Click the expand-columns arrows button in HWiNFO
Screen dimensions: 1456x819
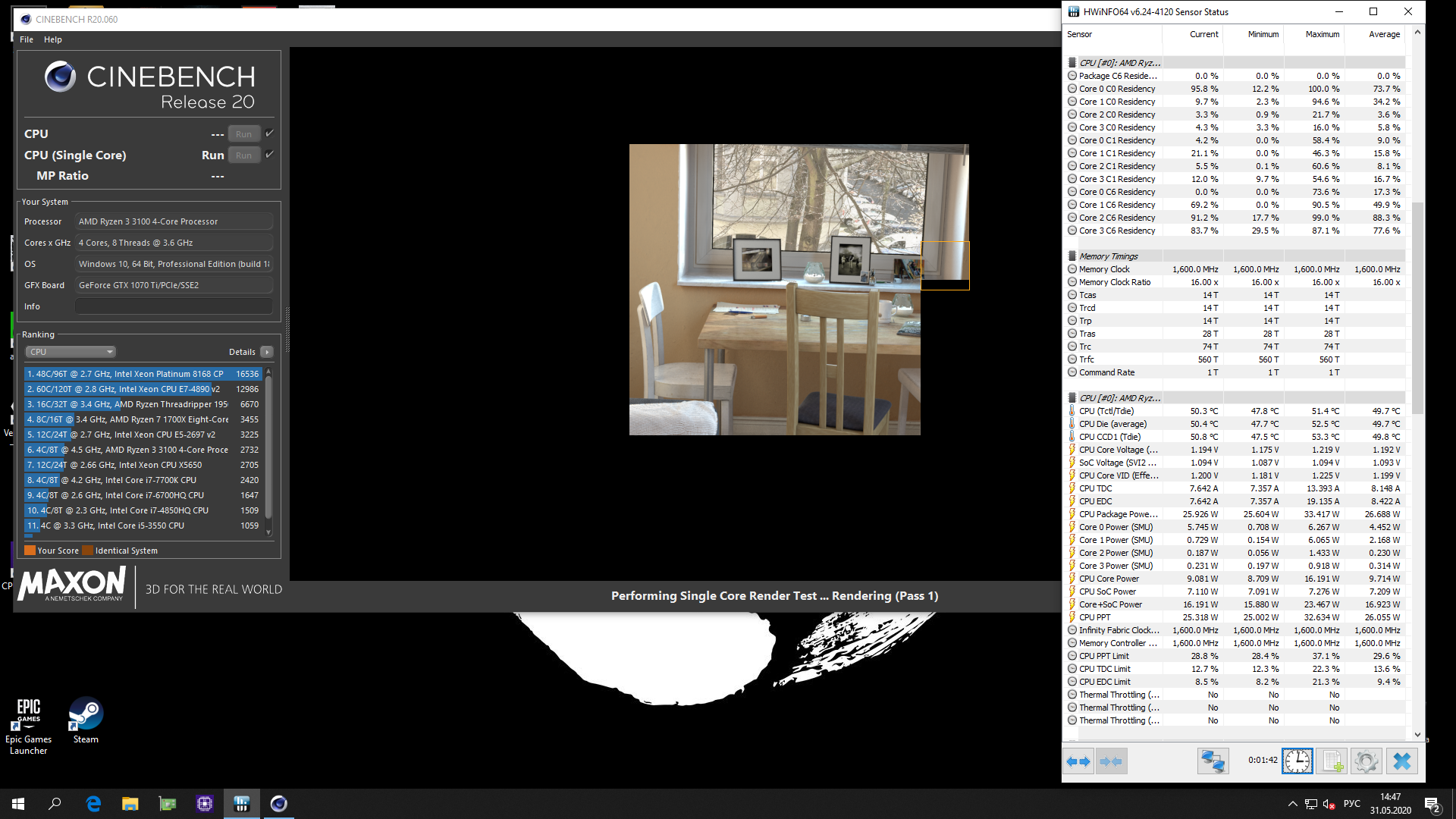click(1078, 761)
